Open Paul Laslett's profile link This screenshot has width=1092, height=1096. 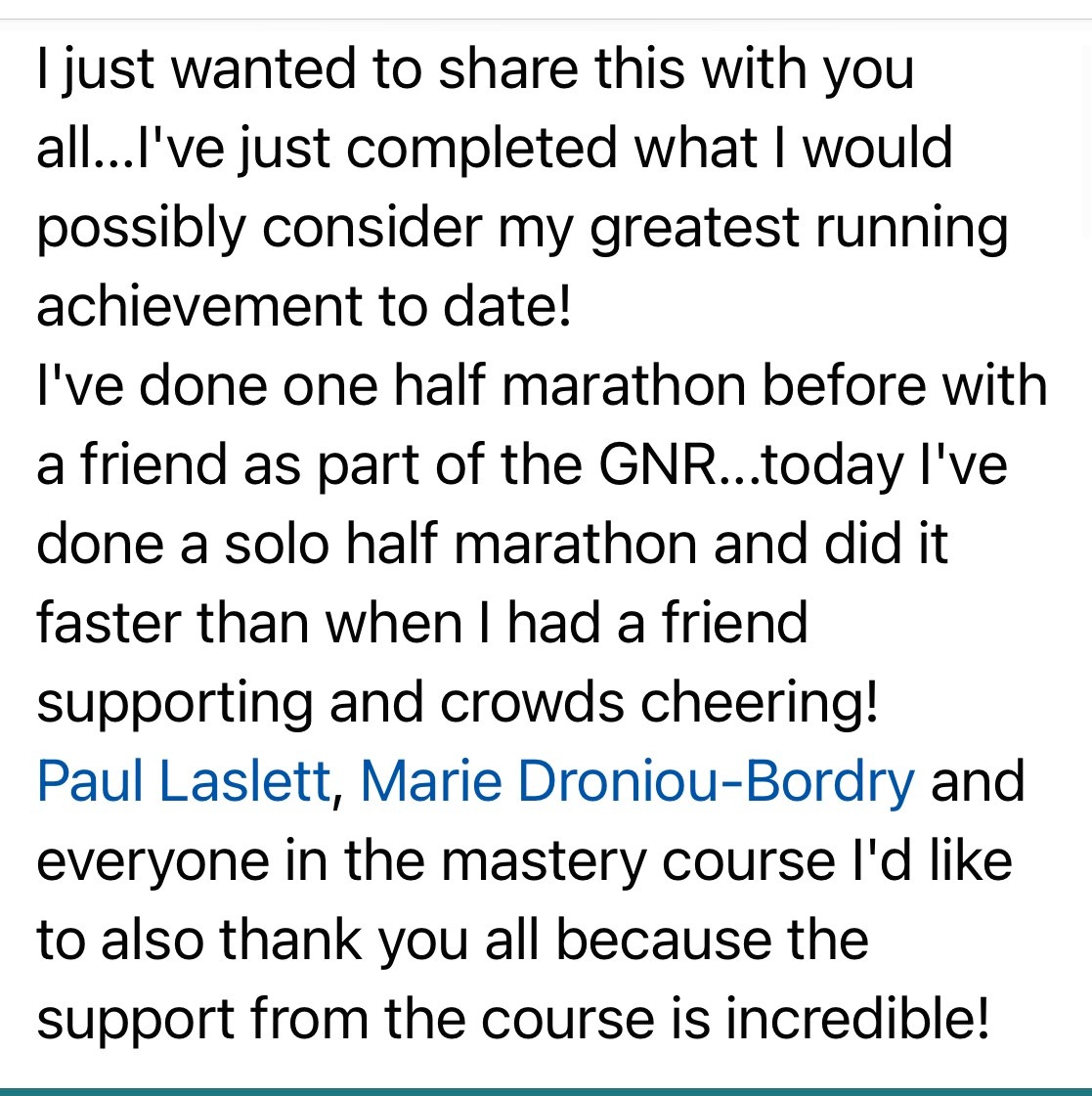tap(184, 781)
